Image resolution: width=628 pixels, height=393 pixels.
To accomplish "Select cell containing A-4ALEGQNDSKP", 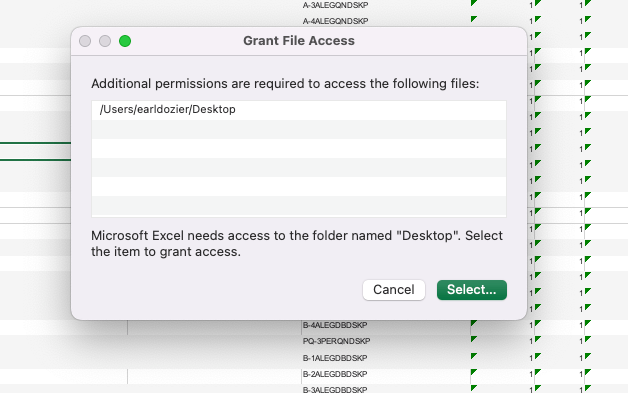I will (x=386, y=21).
